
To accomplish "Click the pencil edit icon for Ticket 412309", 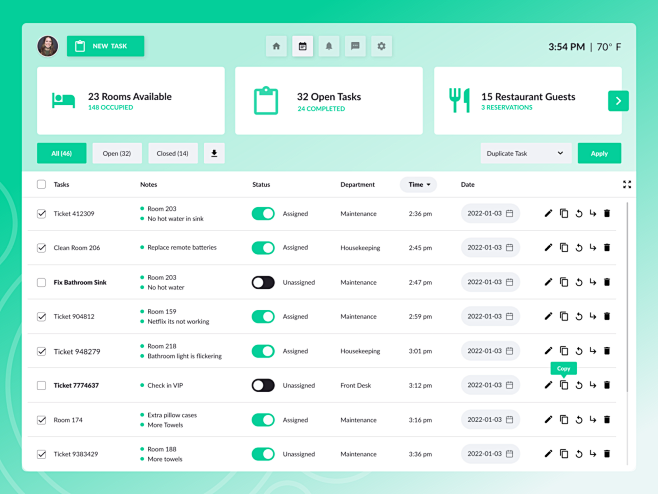I will click(548, 213).
